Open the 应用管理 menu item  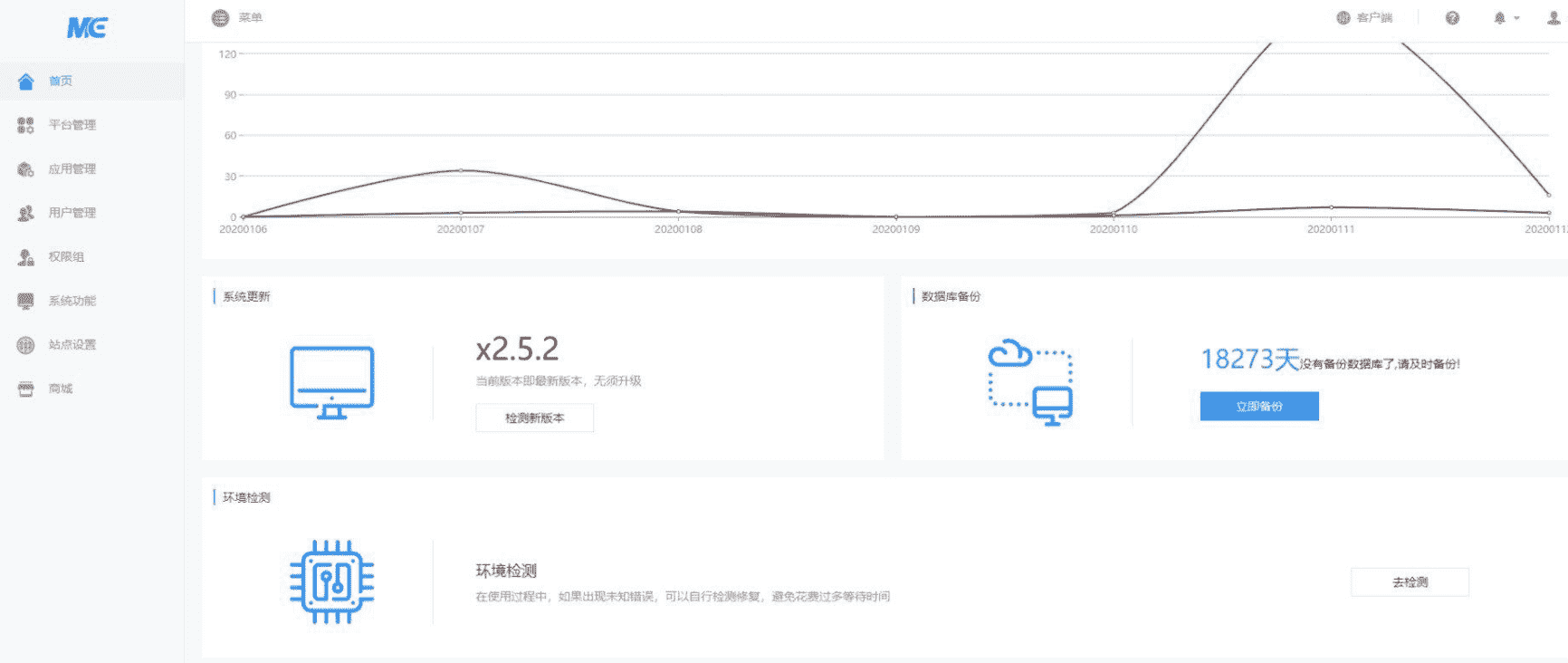coord(91,169)
